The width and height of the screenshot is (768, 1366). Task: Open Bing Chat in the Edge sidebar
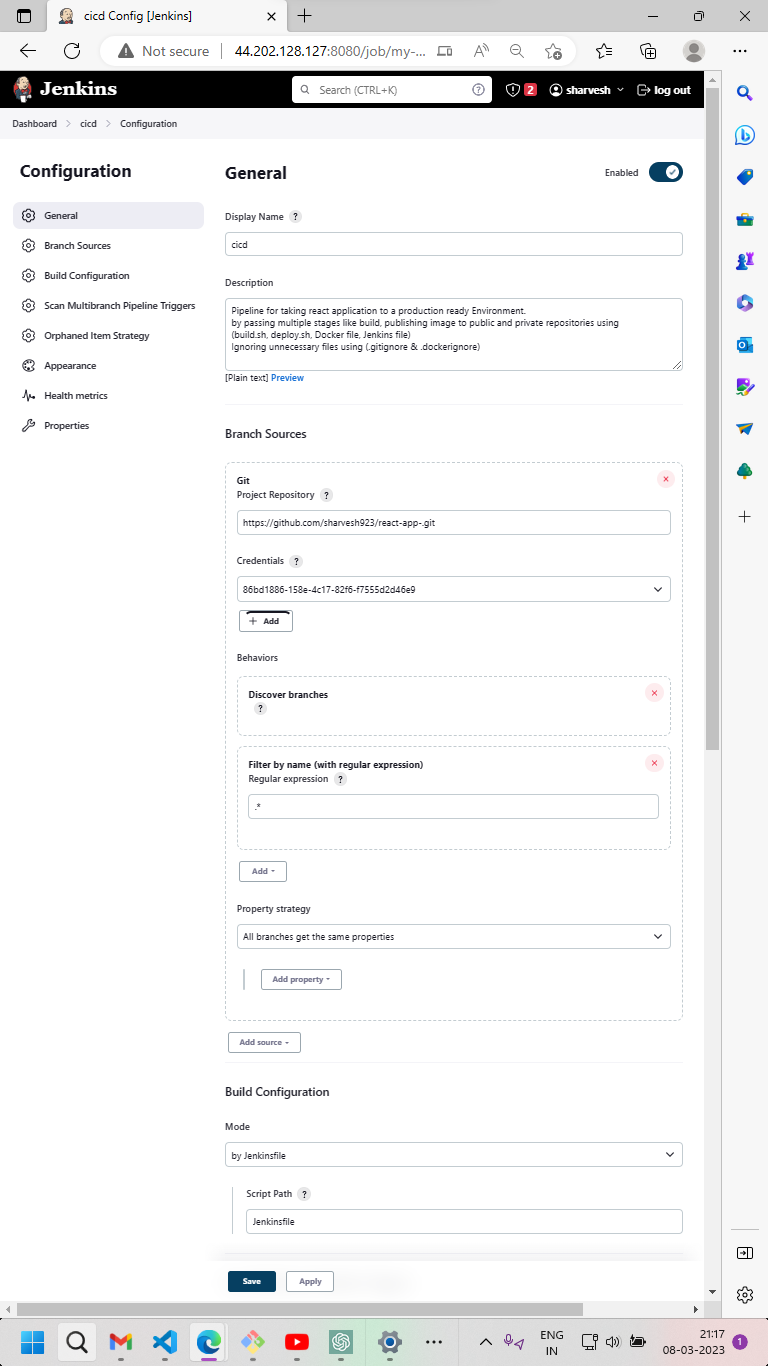[x=744, y=135]
